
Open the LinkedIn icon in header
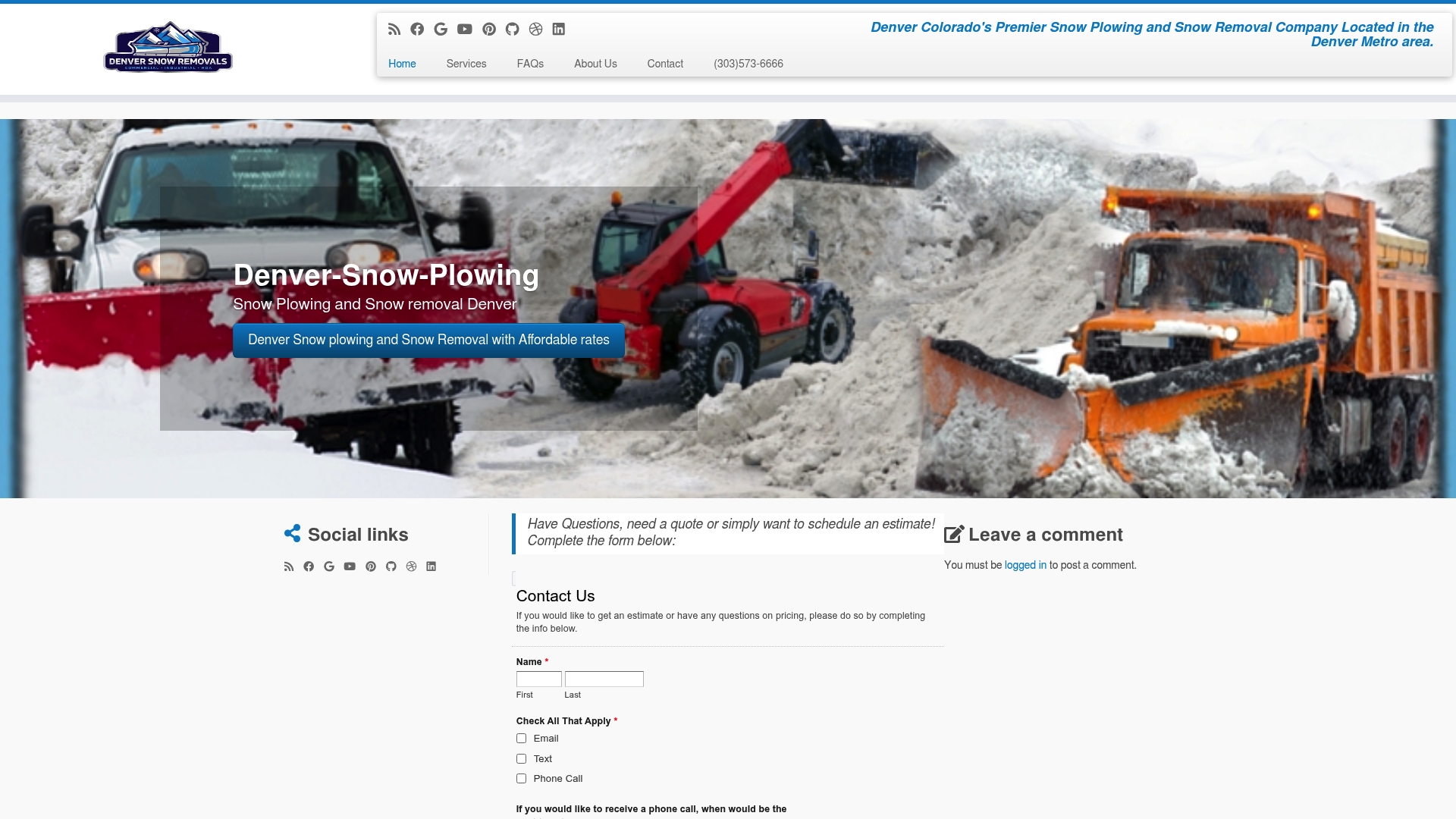coord(559,30)
